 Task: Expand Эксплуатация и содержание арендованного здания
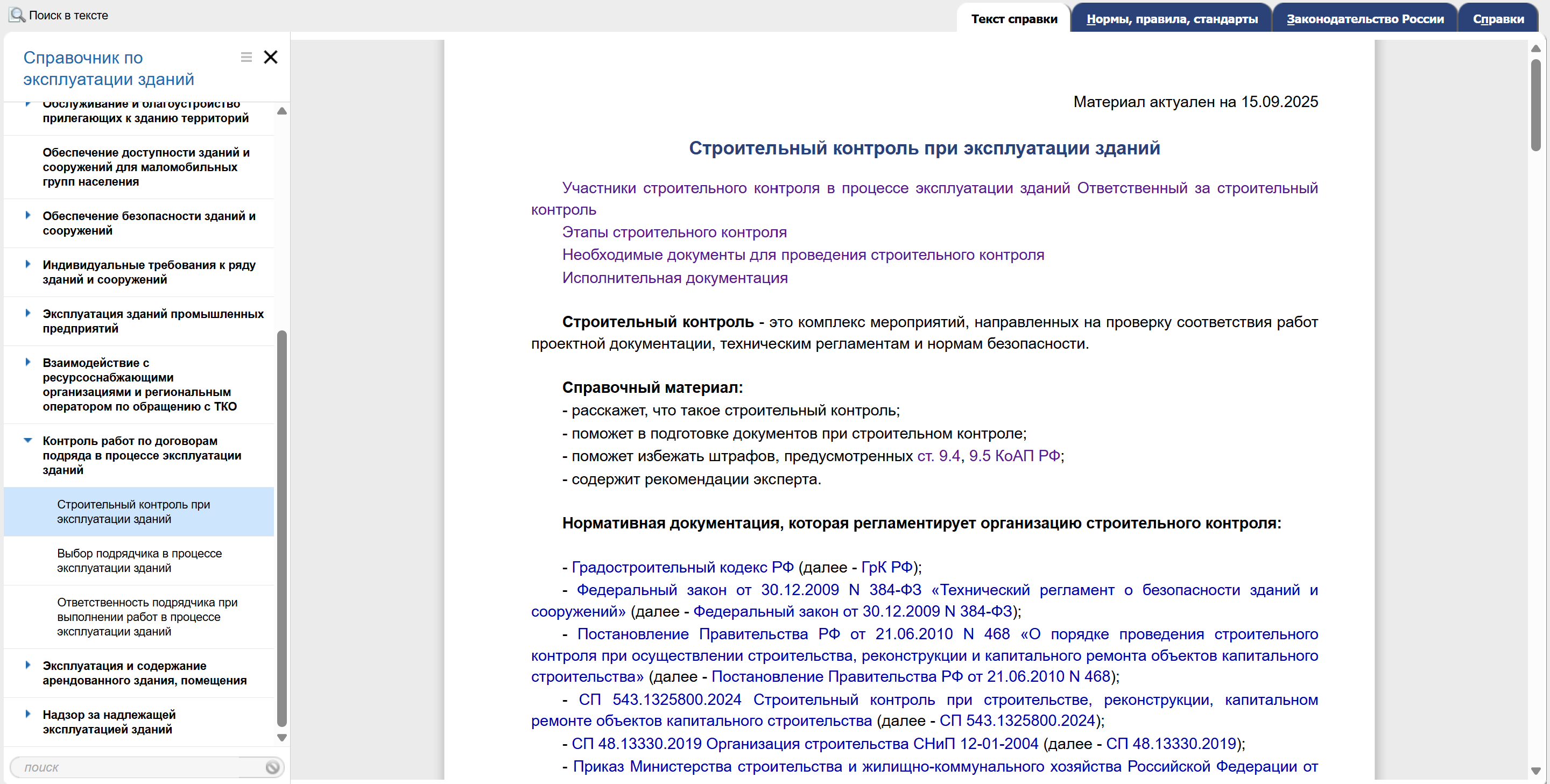(27, 665)
